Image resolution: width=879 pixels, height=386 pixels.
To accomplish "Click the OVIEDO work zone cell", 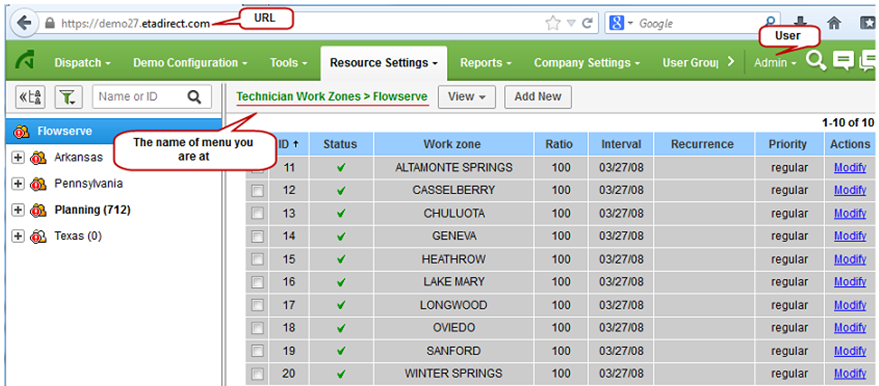I will pyautogui.click(x=454, y=328).
